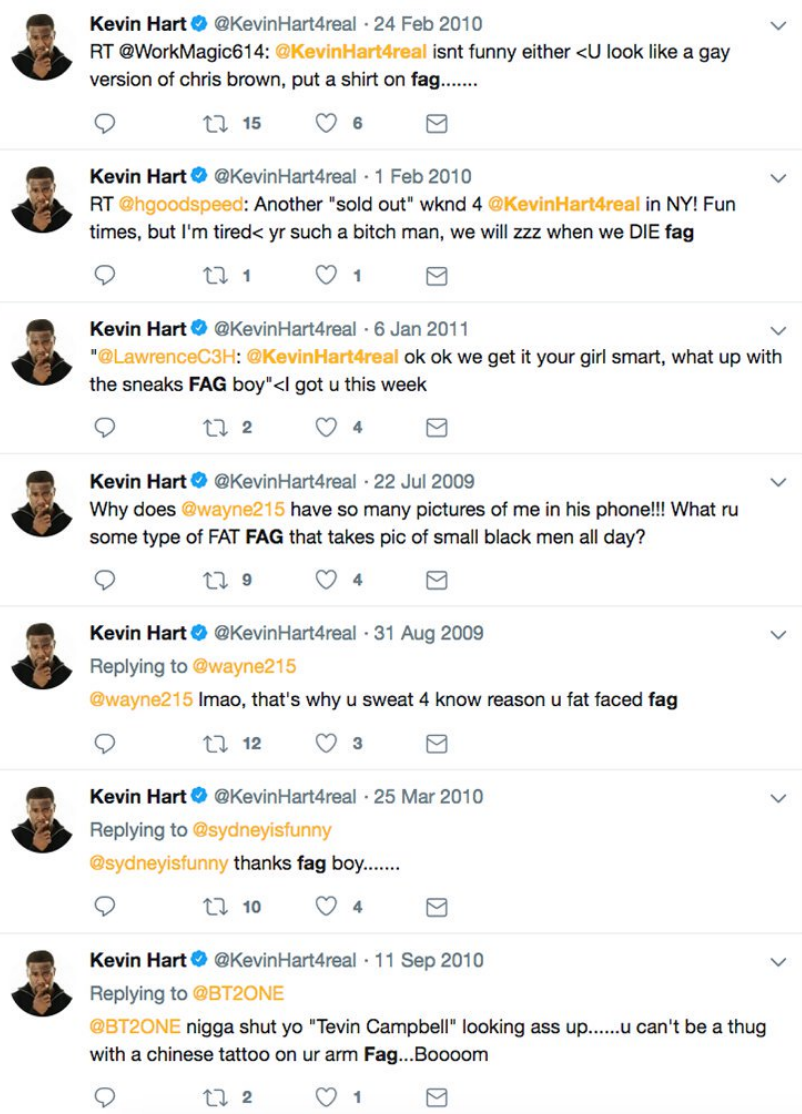Expand the options chevron on the 24 Feb 2010 tweet

coord(779,26)
